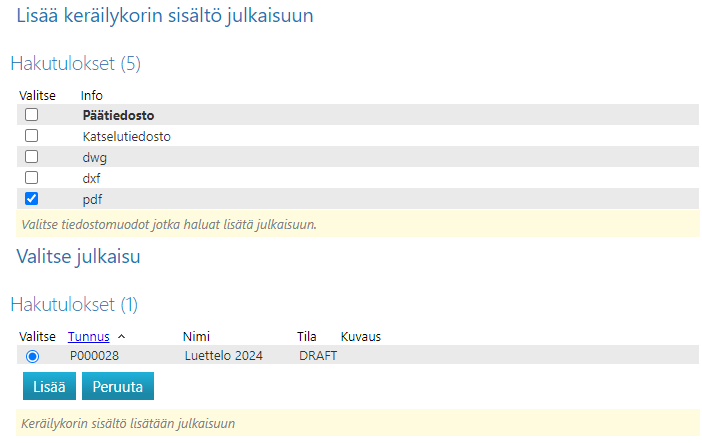This screenshot has height=443, width=702.
Task: Cancel with the Peruuta button
Action: point(117,387)
